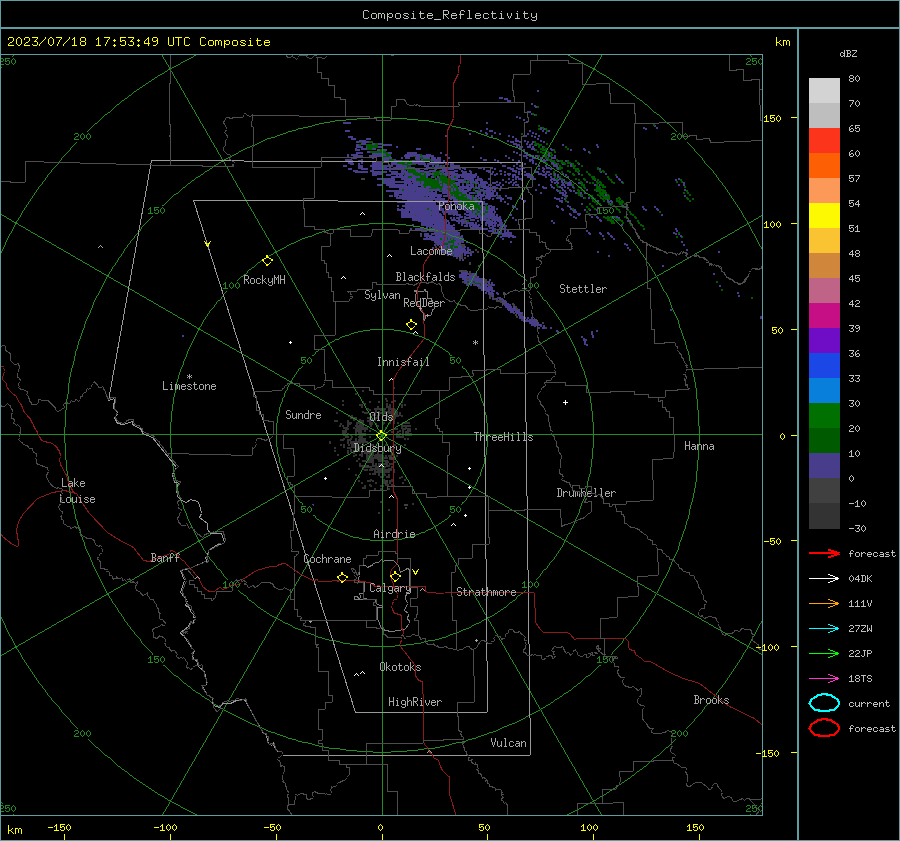Screen dimensions: 900x841
Task: Click the yellow diamond marker above Calgary
Action: (x=395, y=576)
